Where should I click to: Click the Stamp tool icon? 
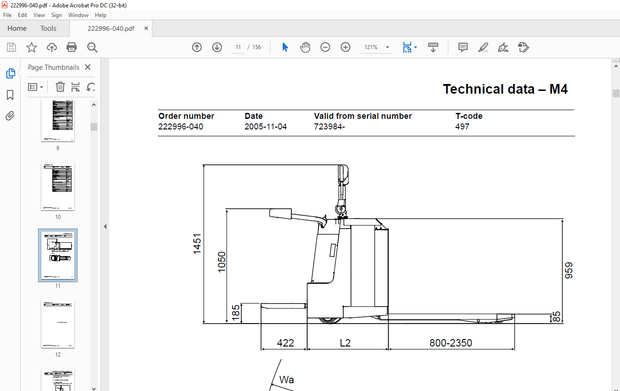click(523, 47)
